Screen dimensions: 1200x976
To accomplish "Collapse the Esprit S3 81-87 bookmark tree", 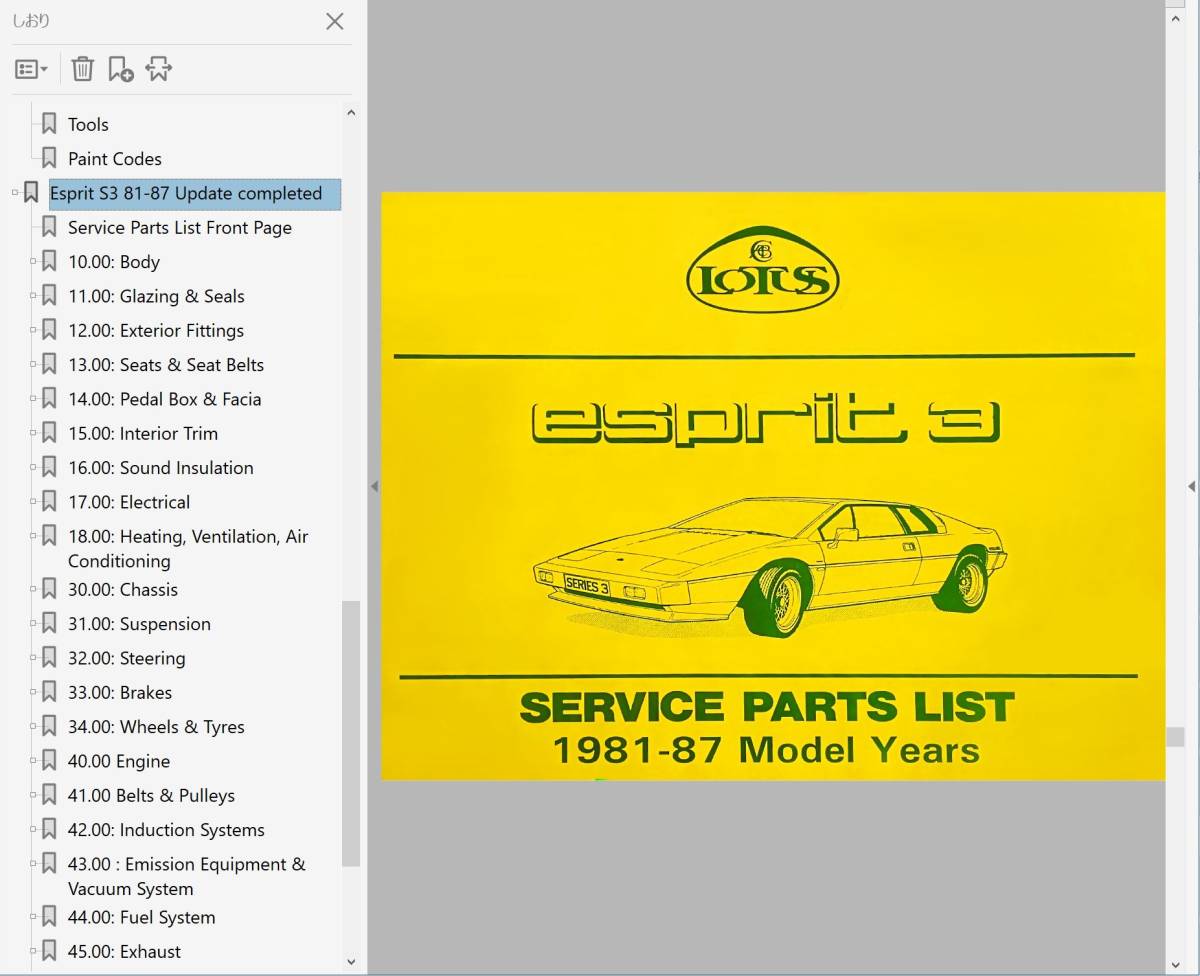I will (x=15, y=193).
